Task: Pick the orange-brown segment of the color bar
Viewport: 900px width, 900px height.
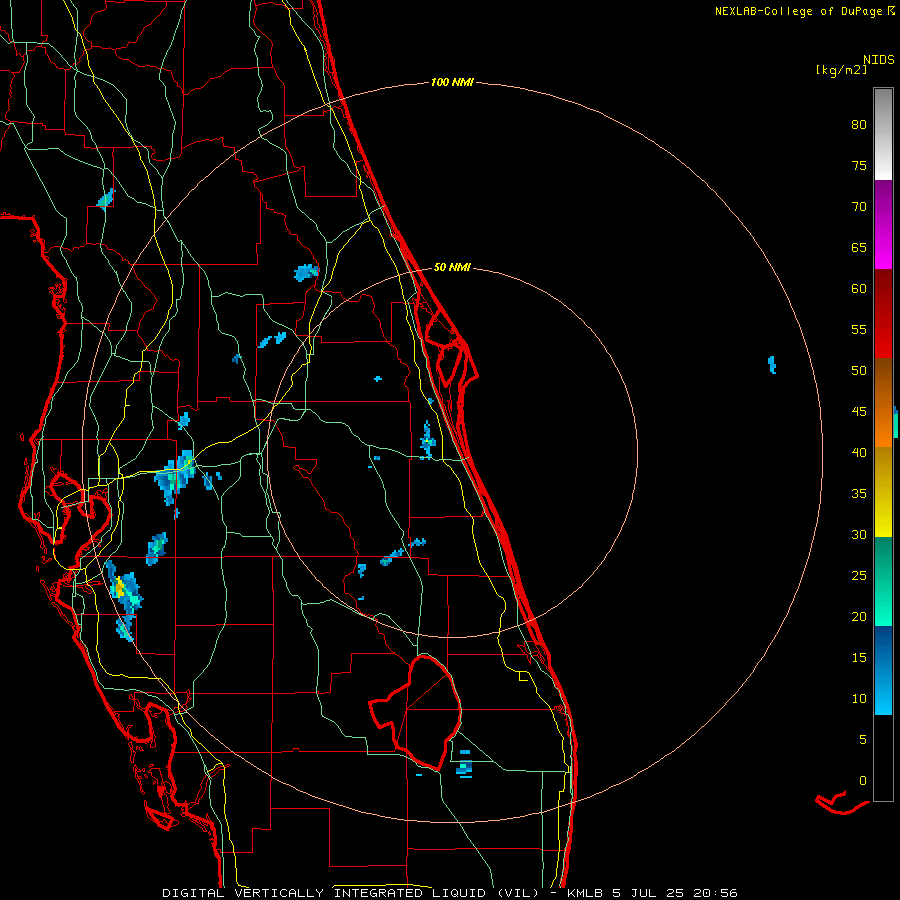Action: click(x=883, y=402)
